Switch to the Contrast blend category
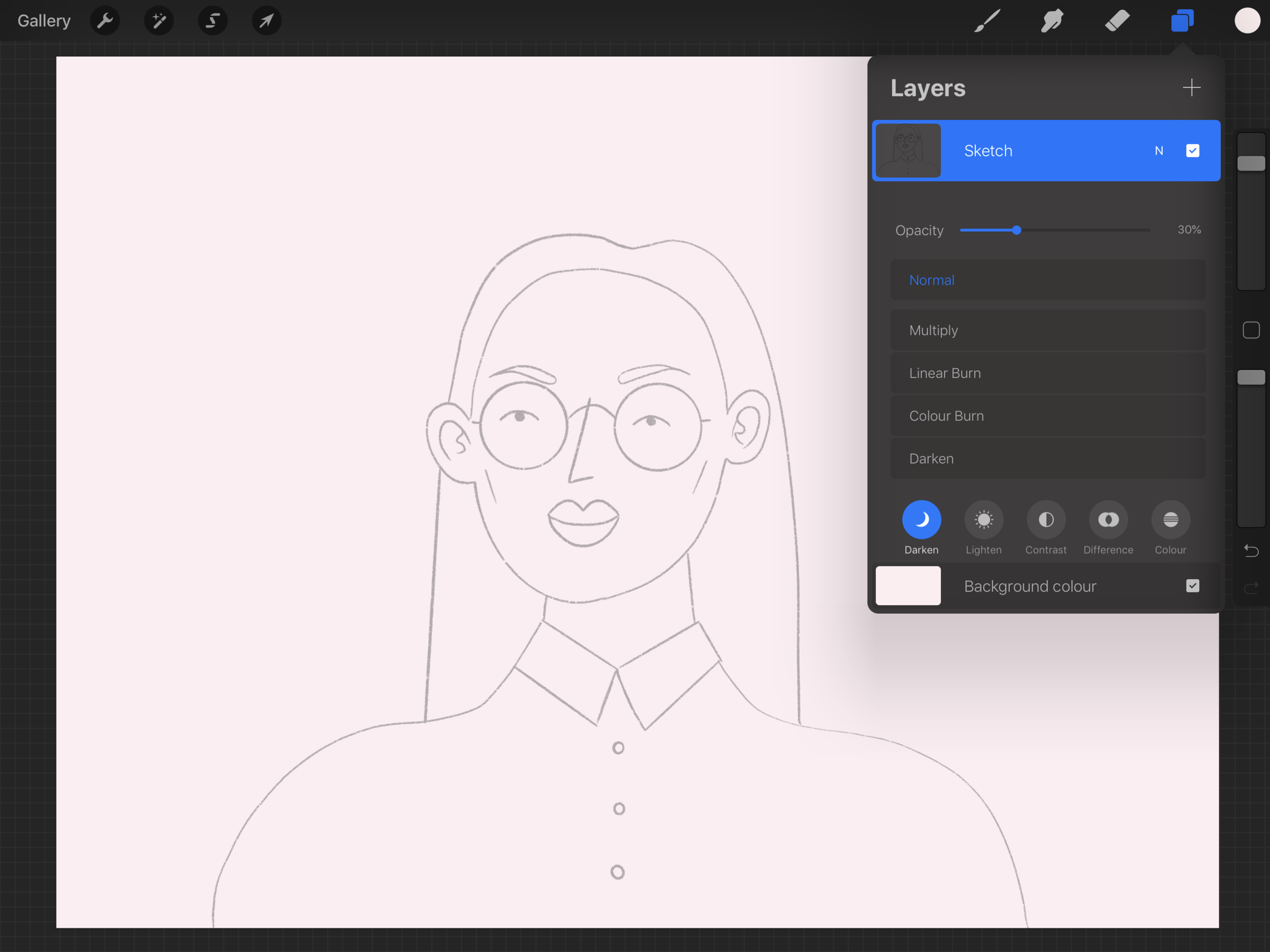The image size is (1270, 952). pyautogui.click(x=1045, y=520)
